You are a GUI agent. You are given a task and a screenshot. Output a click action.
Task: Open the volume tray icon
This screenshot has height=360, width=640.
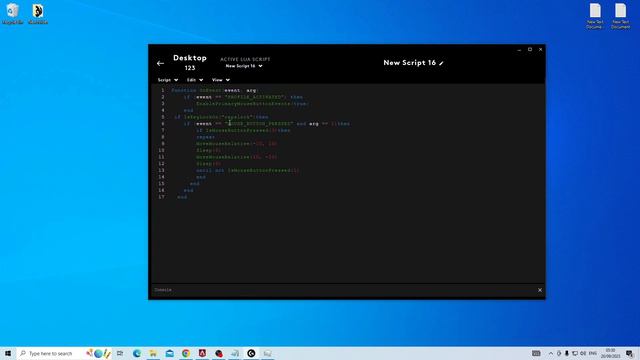(583, 353)
